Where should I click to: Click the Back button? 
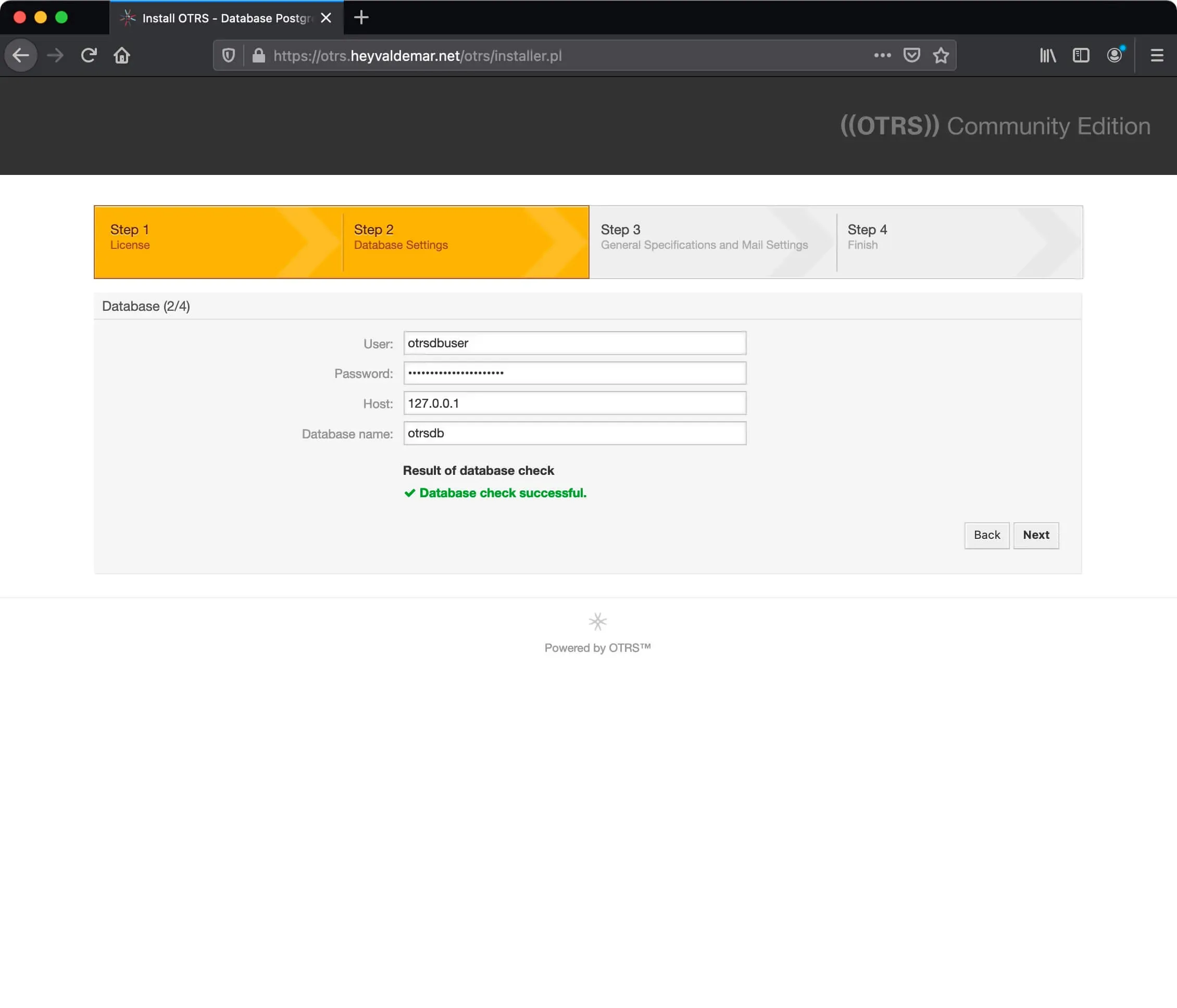point(987,535)
